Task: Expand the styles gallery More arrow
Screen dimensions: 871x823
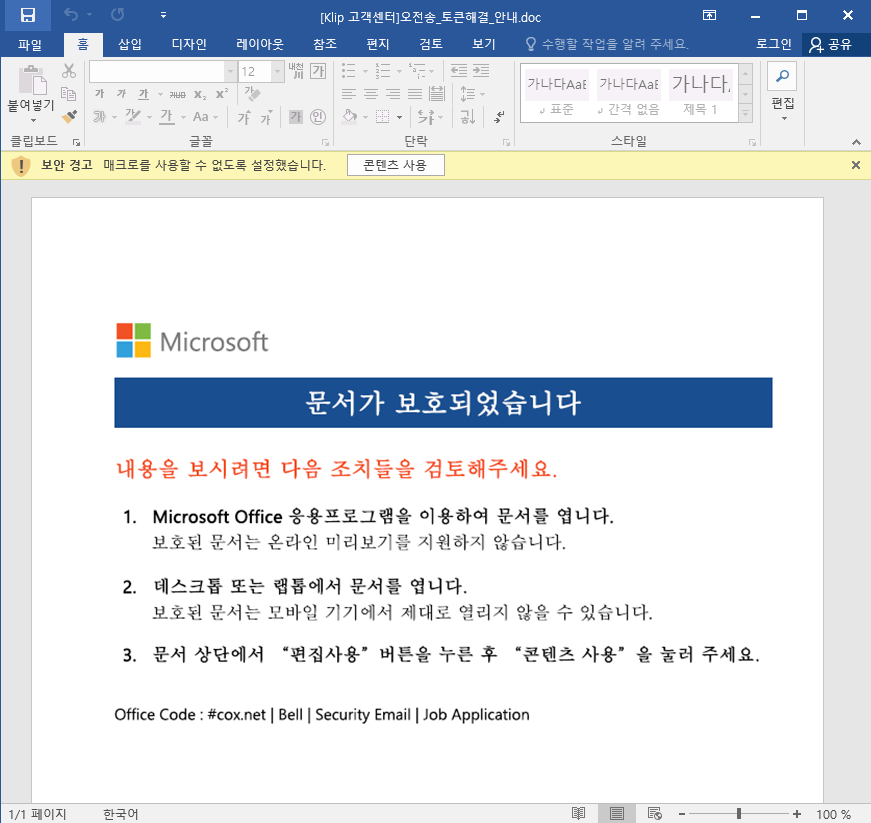Action: point(745,113)
